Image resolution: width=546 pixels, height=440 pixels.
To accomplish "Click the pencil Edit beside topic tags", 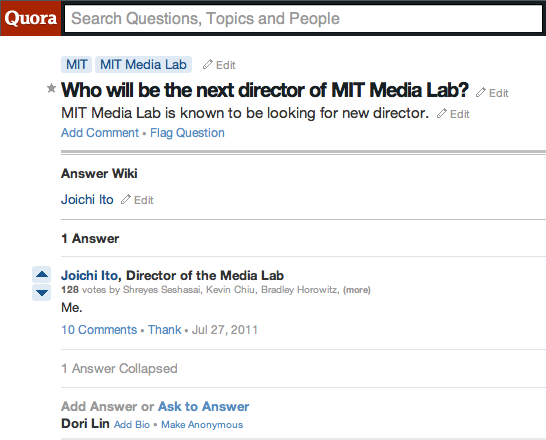I will point(219,65).
